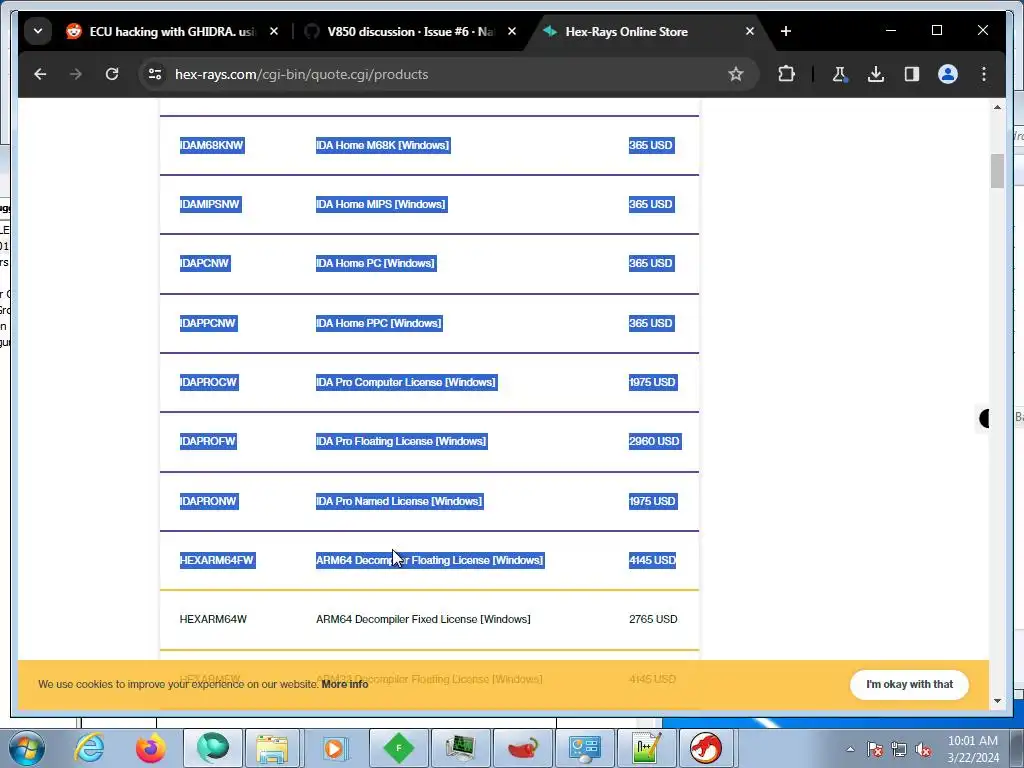Click product code IDAPCNW
Viewport: 1024px width, 768px height.
[205, 263]
